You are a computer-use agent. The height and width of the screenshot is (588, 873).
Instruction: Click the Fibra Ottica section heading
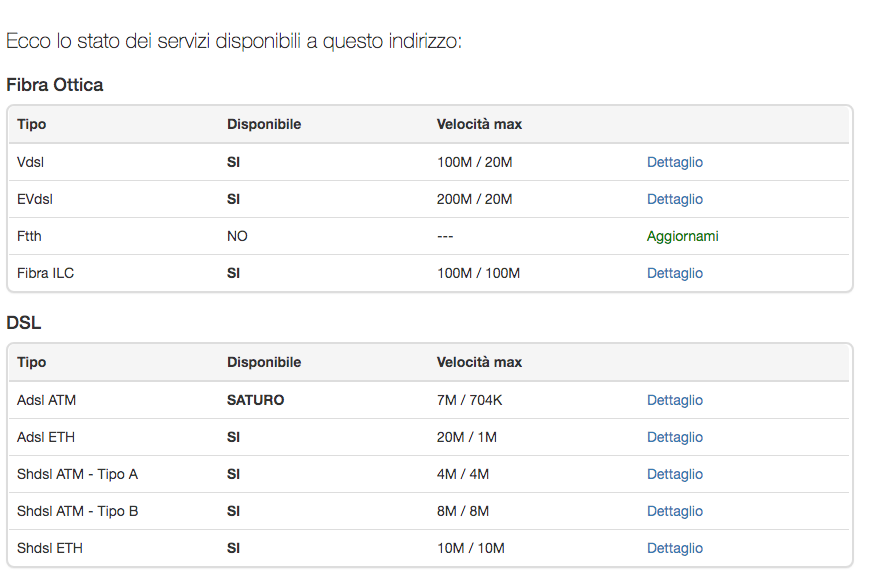tap(55, 85)
